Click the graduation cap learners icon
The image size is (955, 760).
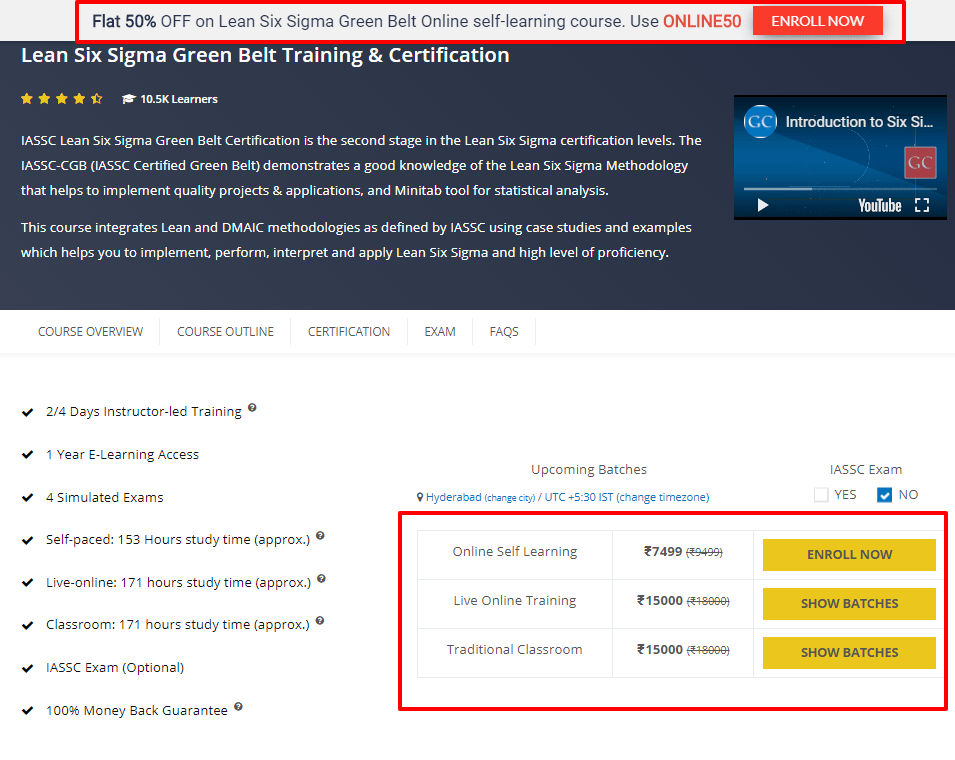(128, 99)
